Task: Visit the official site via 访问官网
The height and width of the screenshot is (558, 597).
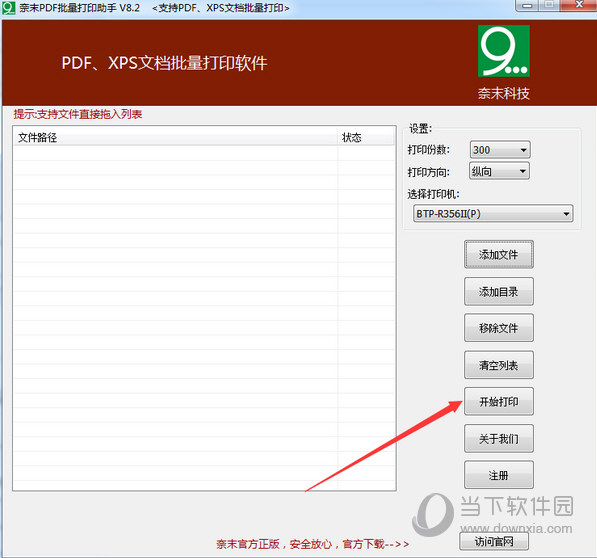Action: (494, 541)
